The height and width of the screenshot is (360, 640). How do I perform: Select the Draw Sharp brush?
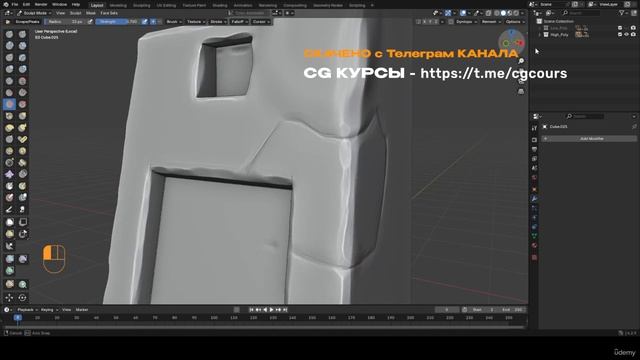pos(22,34)
